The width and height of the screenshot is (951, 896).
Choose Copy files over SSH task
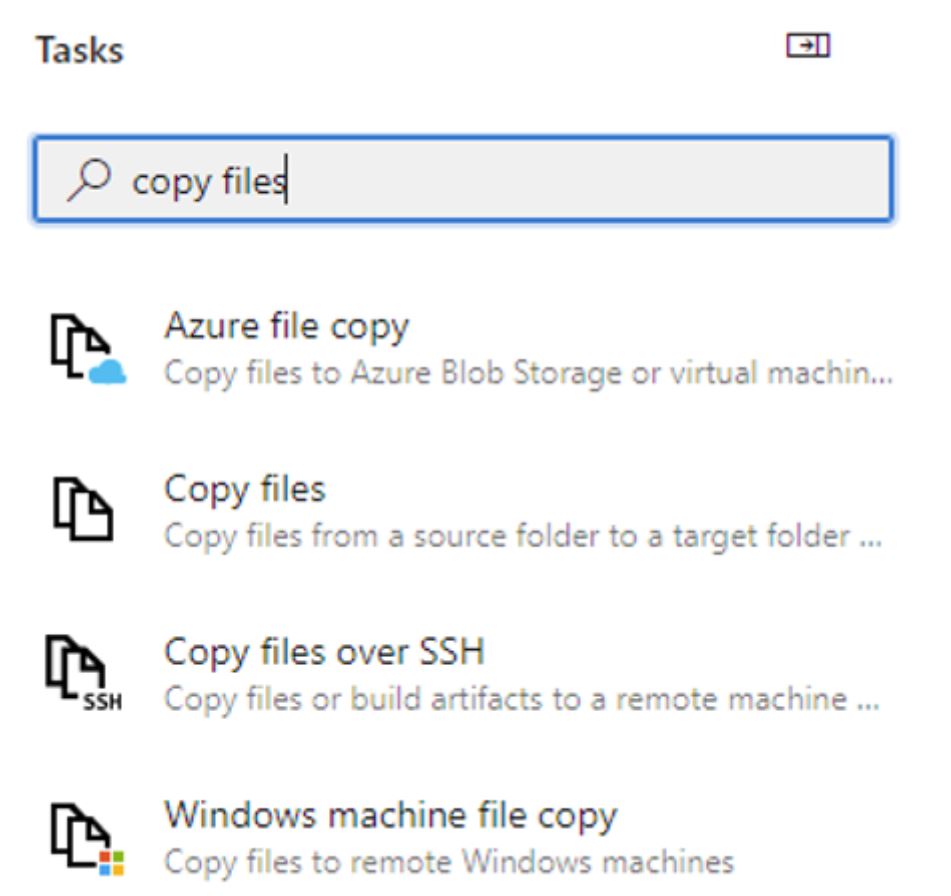(x=324, y=653)
